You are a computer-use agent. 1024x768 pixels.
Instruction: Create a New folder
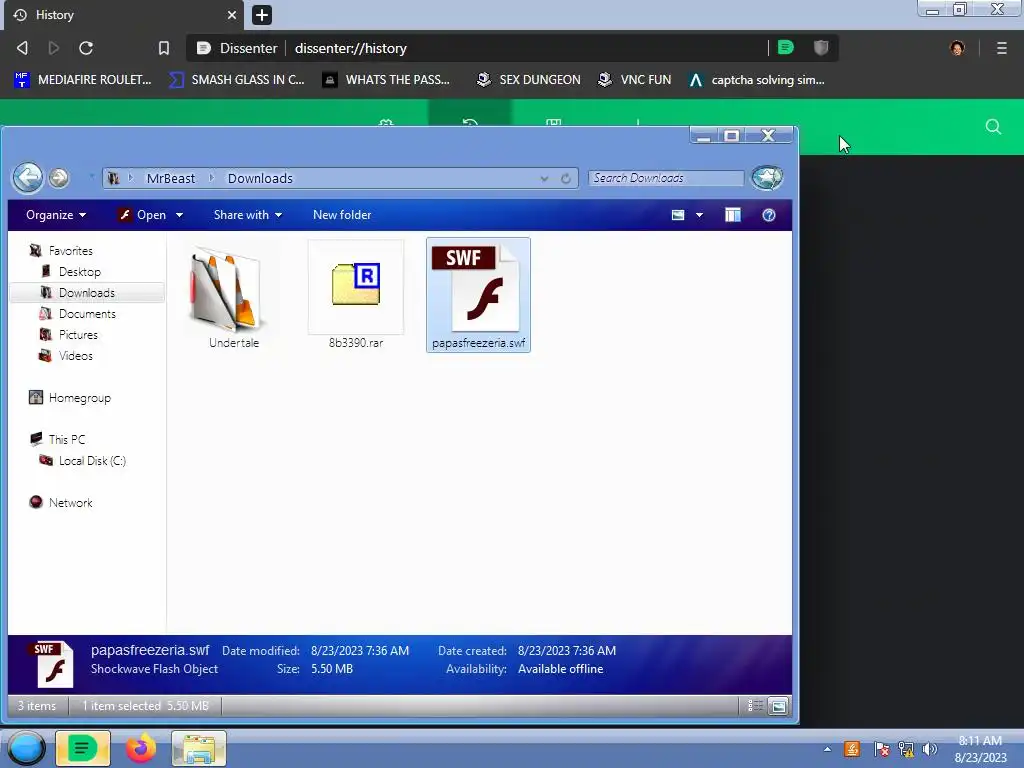pyautogui.click(x=342, y=215)
